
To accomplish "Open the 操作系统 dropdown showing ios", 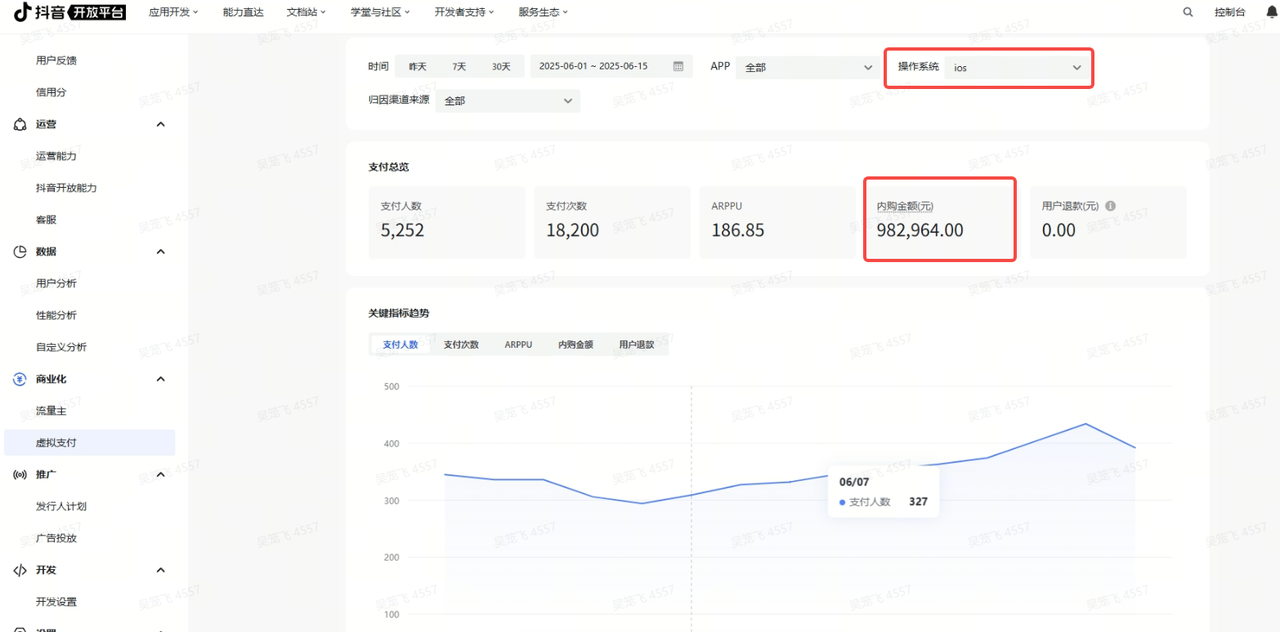I will click(x=1016, y=67).
